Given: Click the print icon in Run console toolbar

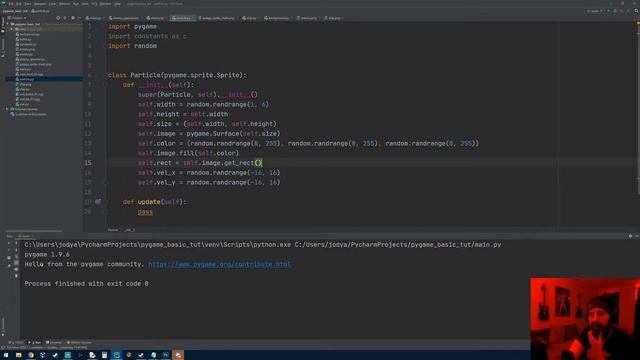Looking at the screenshot, I should (x=16, y=269).
